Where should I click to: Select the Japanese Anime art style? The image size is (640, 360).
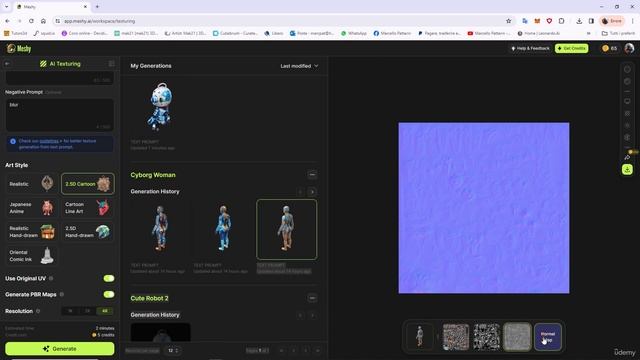(x=31, y=208)
